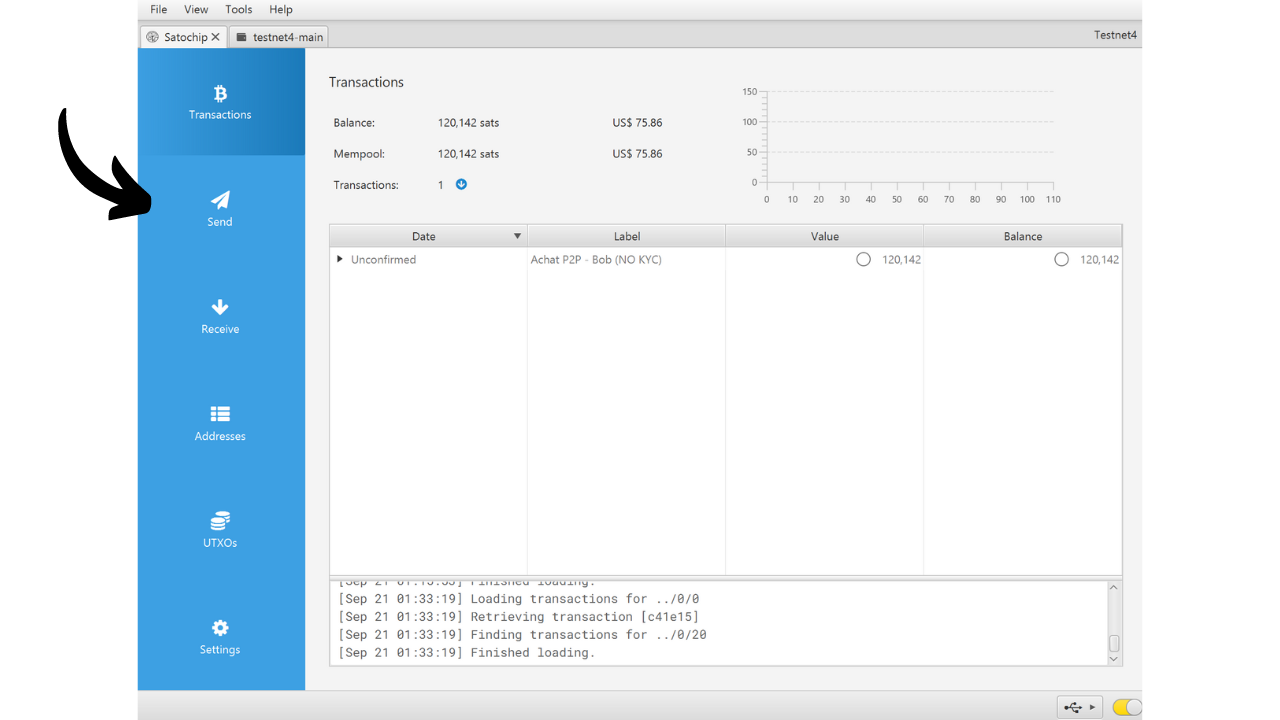Open the Transactions sidebar section
The image size is (1280, 720).
(221, 102)
